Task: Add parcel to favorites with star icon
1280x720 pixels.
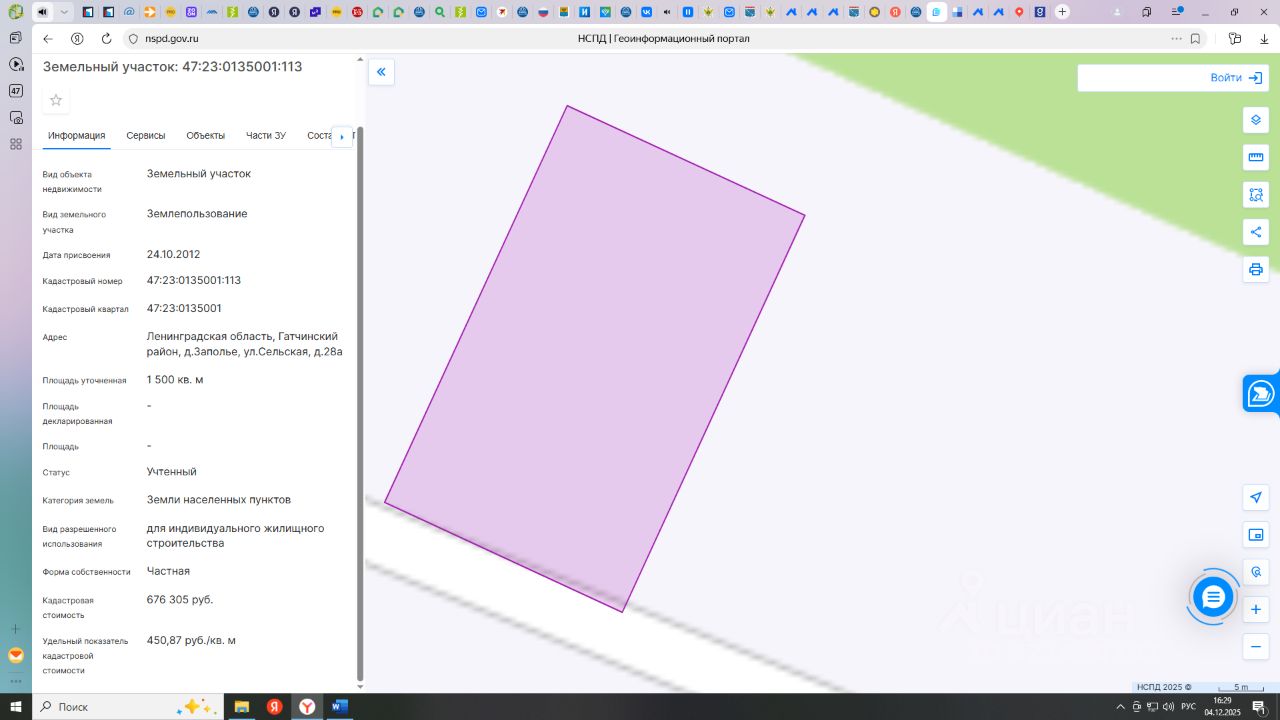Action: point(56,100)
